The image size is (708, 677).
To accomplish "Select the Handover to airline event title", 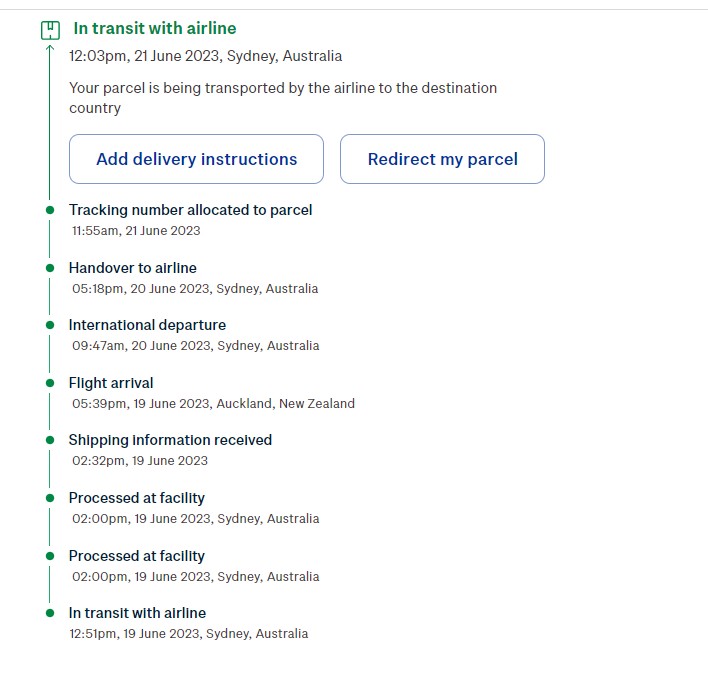I will tap(133, 268).
